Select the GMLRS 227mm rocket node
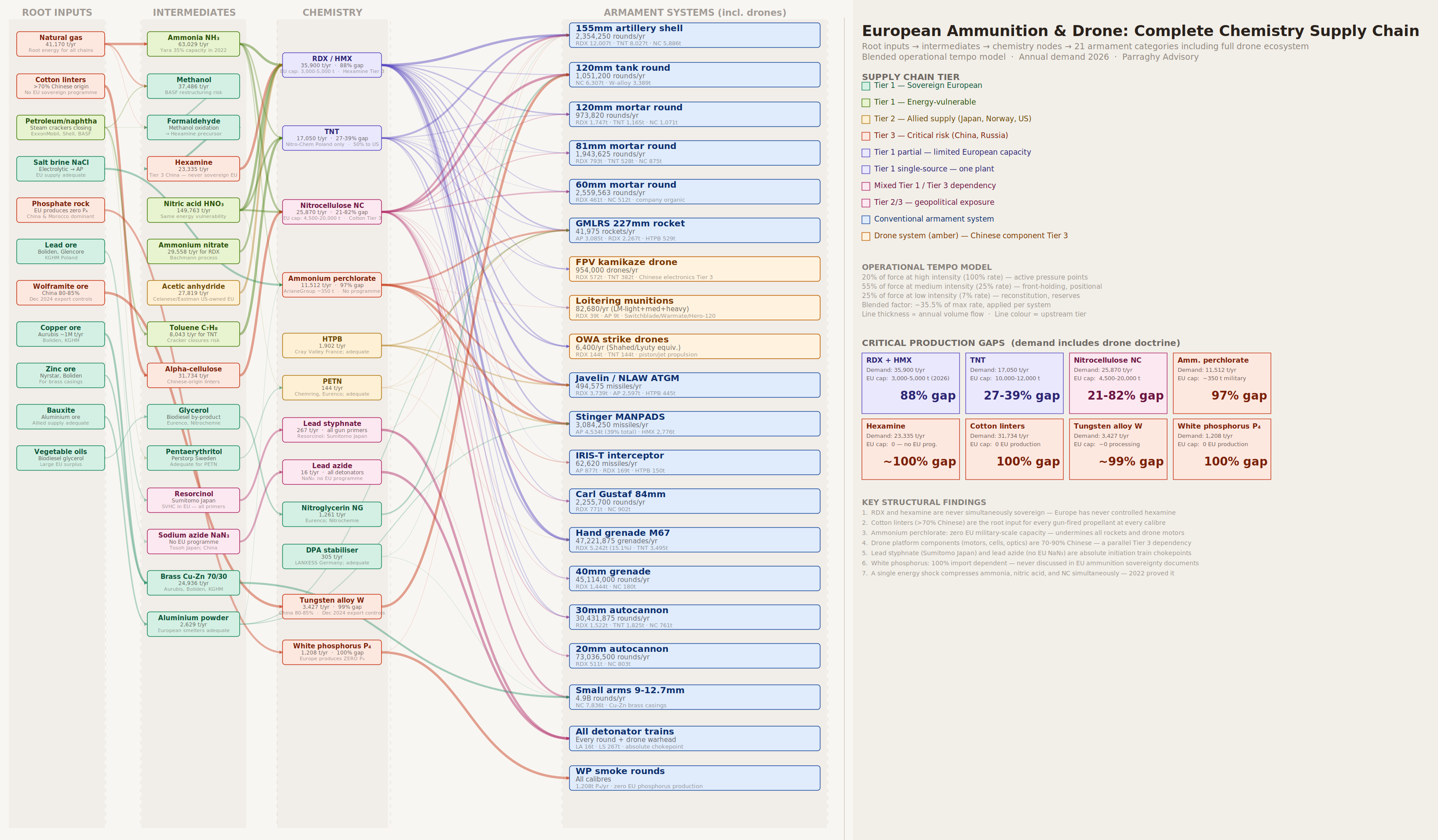 695,230
